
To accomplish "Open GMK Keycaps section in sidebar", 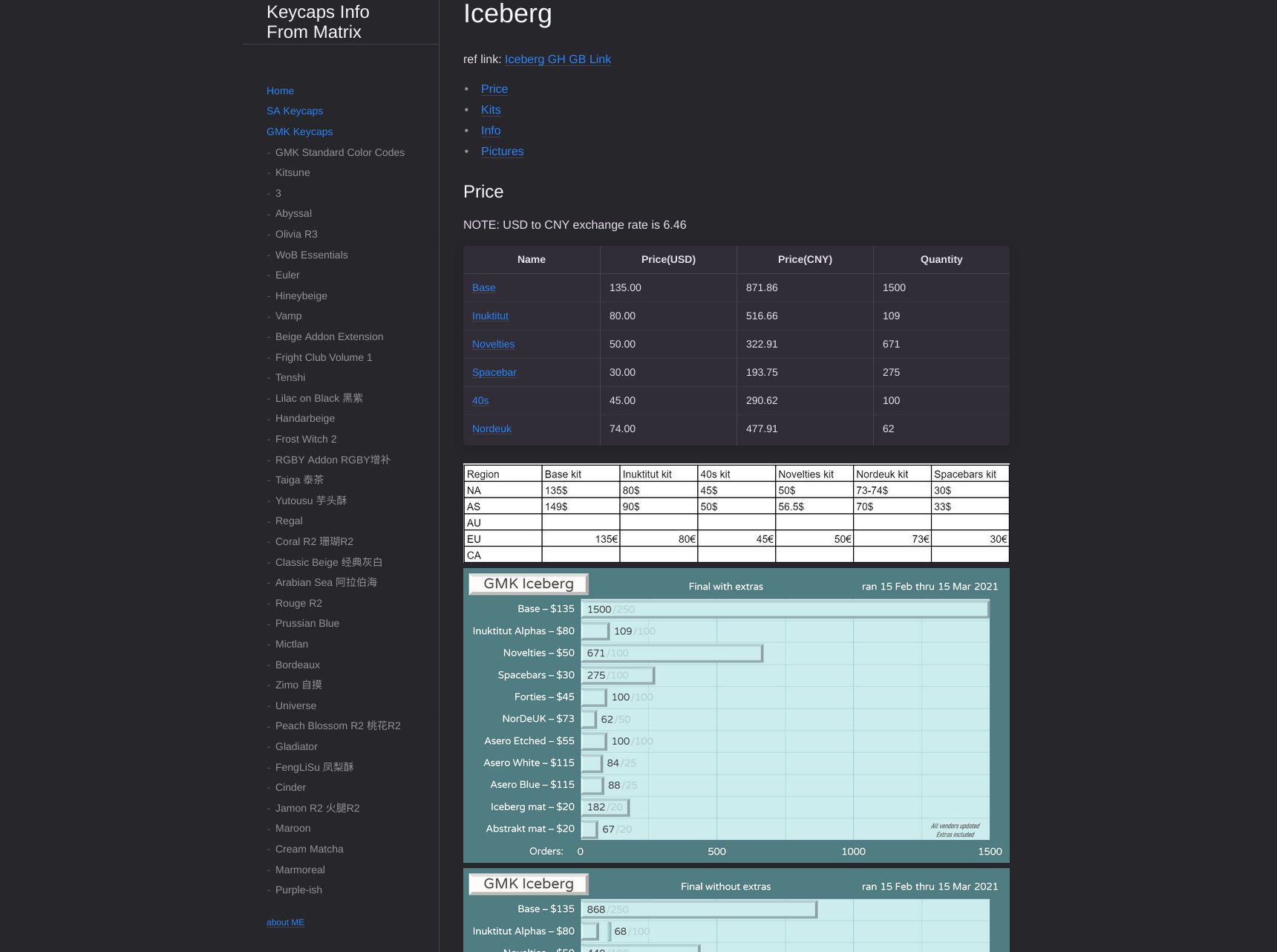I will pyautogui.click(x=299, y=131).
